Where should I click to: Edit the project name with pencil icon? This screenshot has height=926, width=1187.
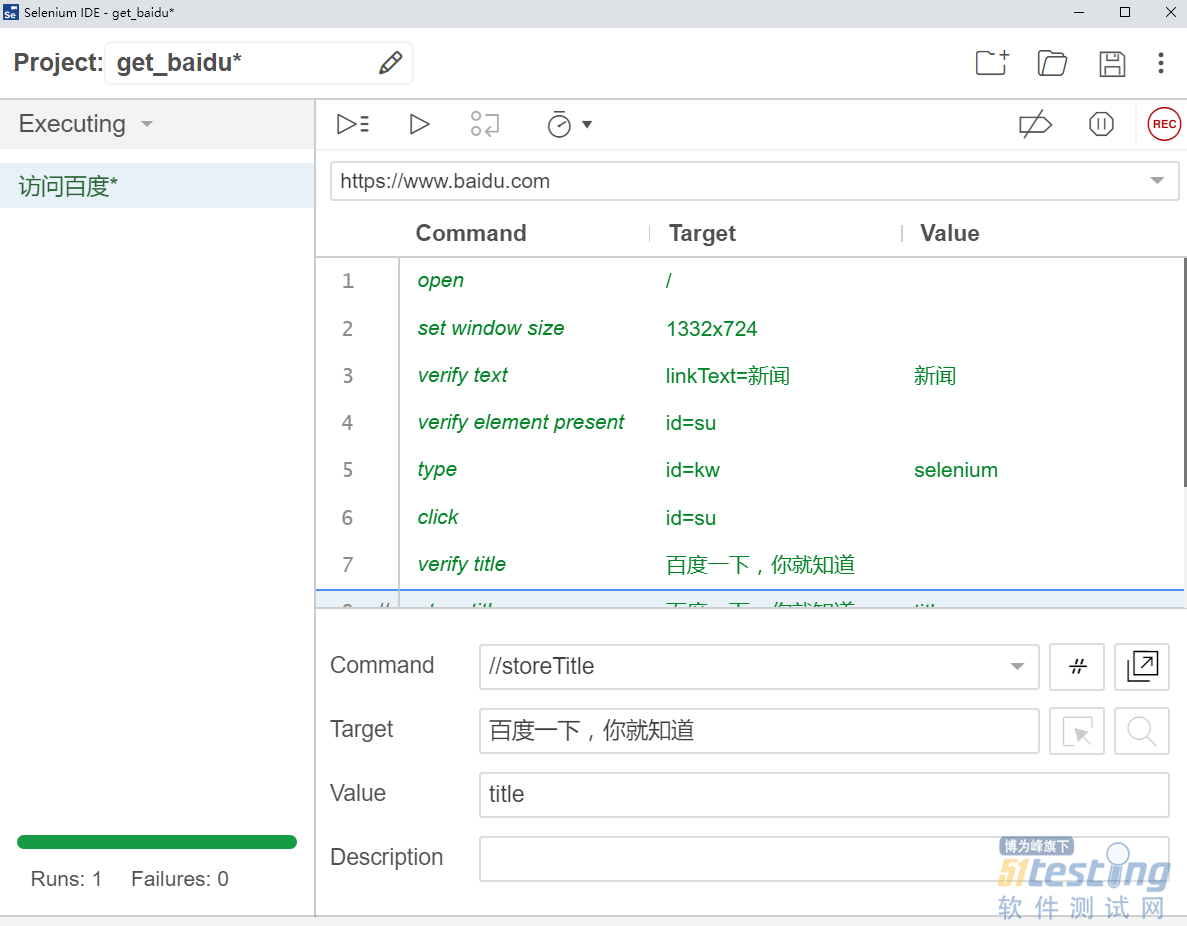[x=390, y=63]
